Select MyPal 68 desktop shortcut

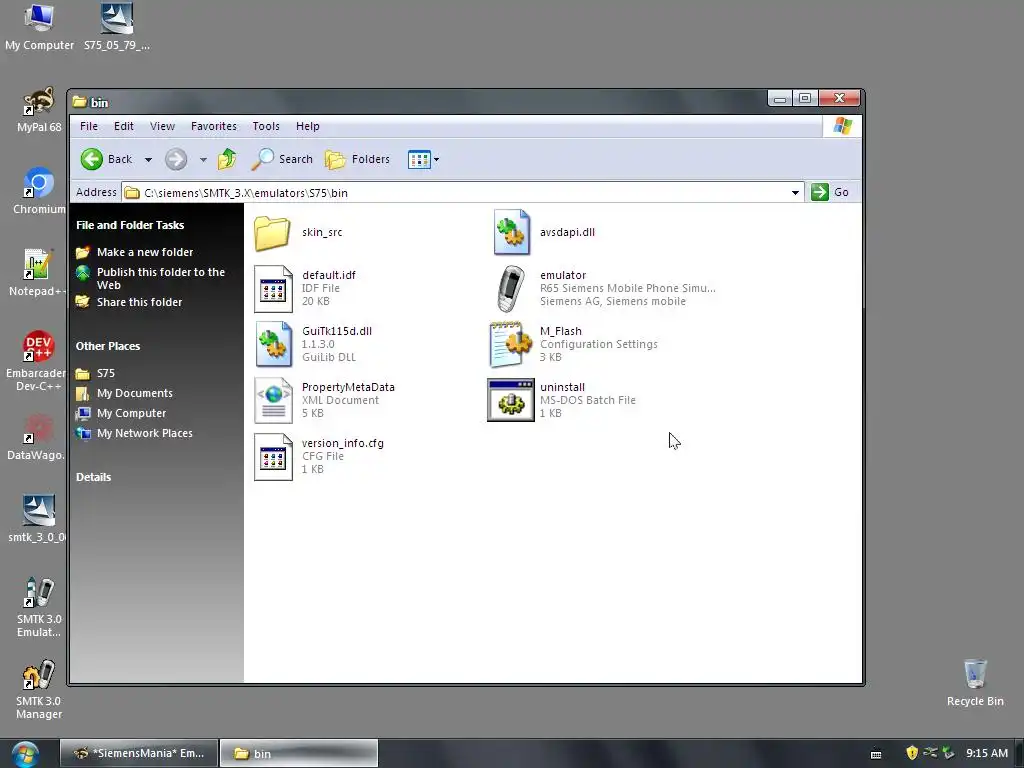[x=39, y=110]
